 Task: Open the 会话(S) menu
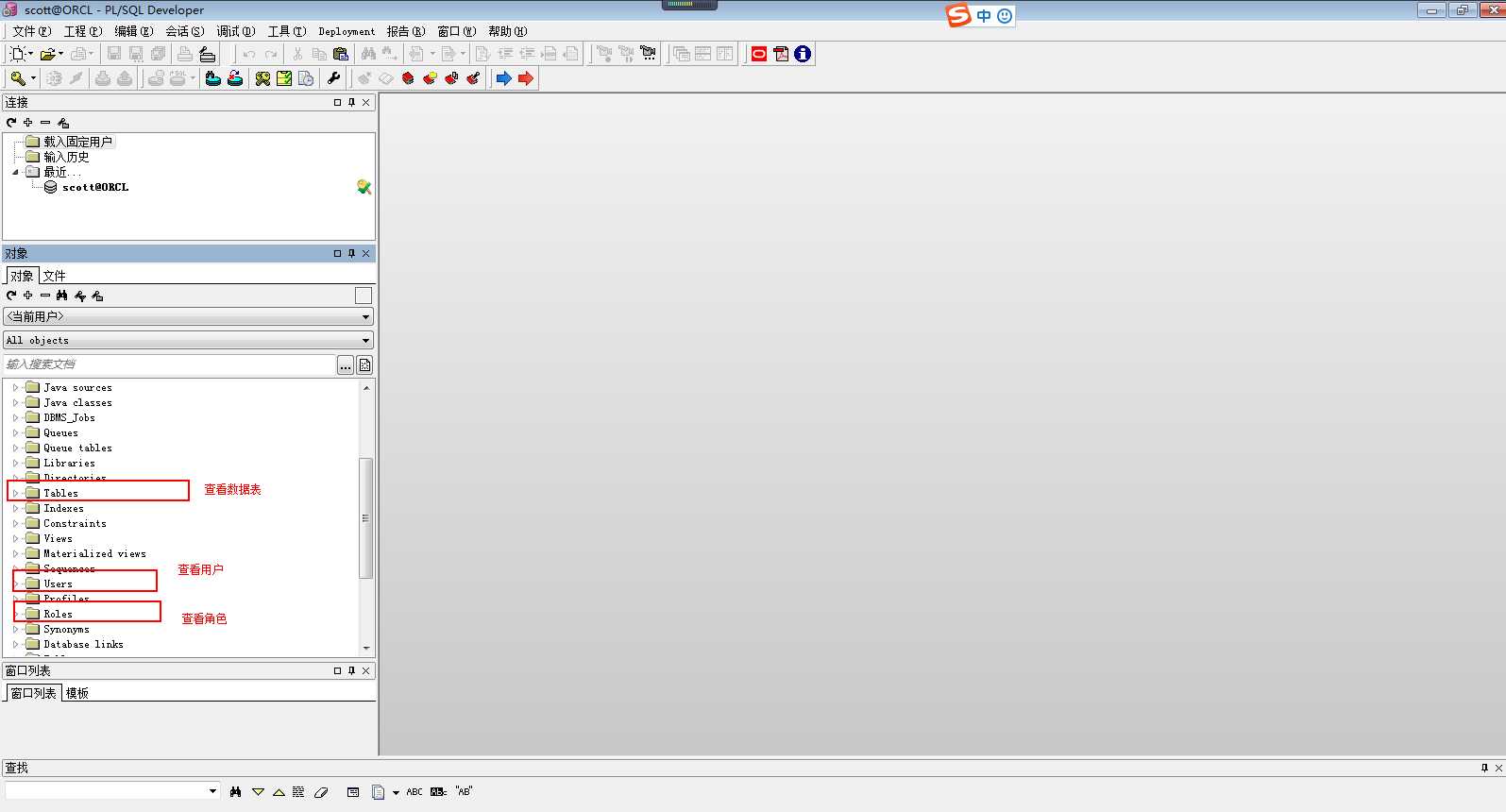(x=185, y=31)
